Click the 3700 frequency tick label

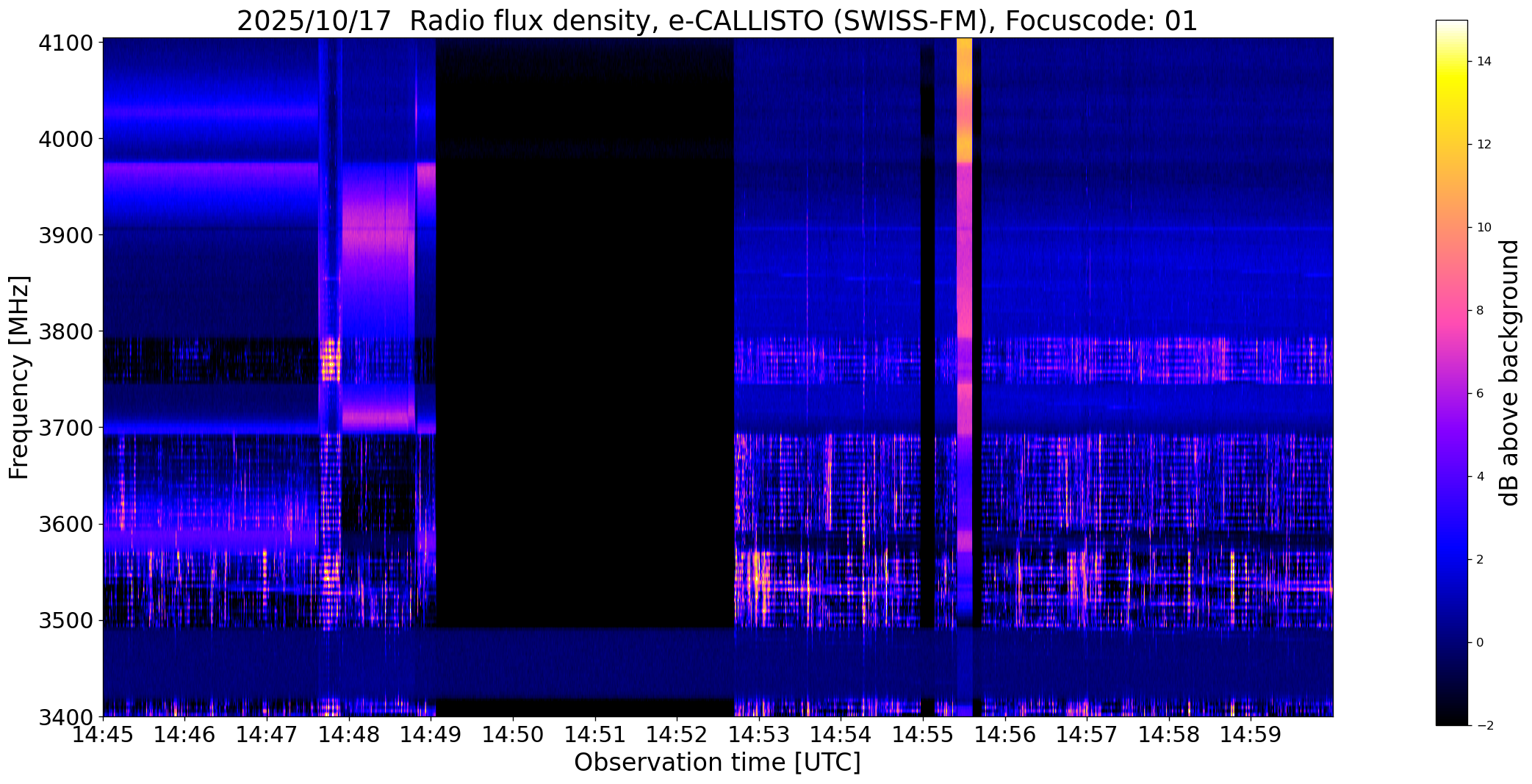pos(65,428)
